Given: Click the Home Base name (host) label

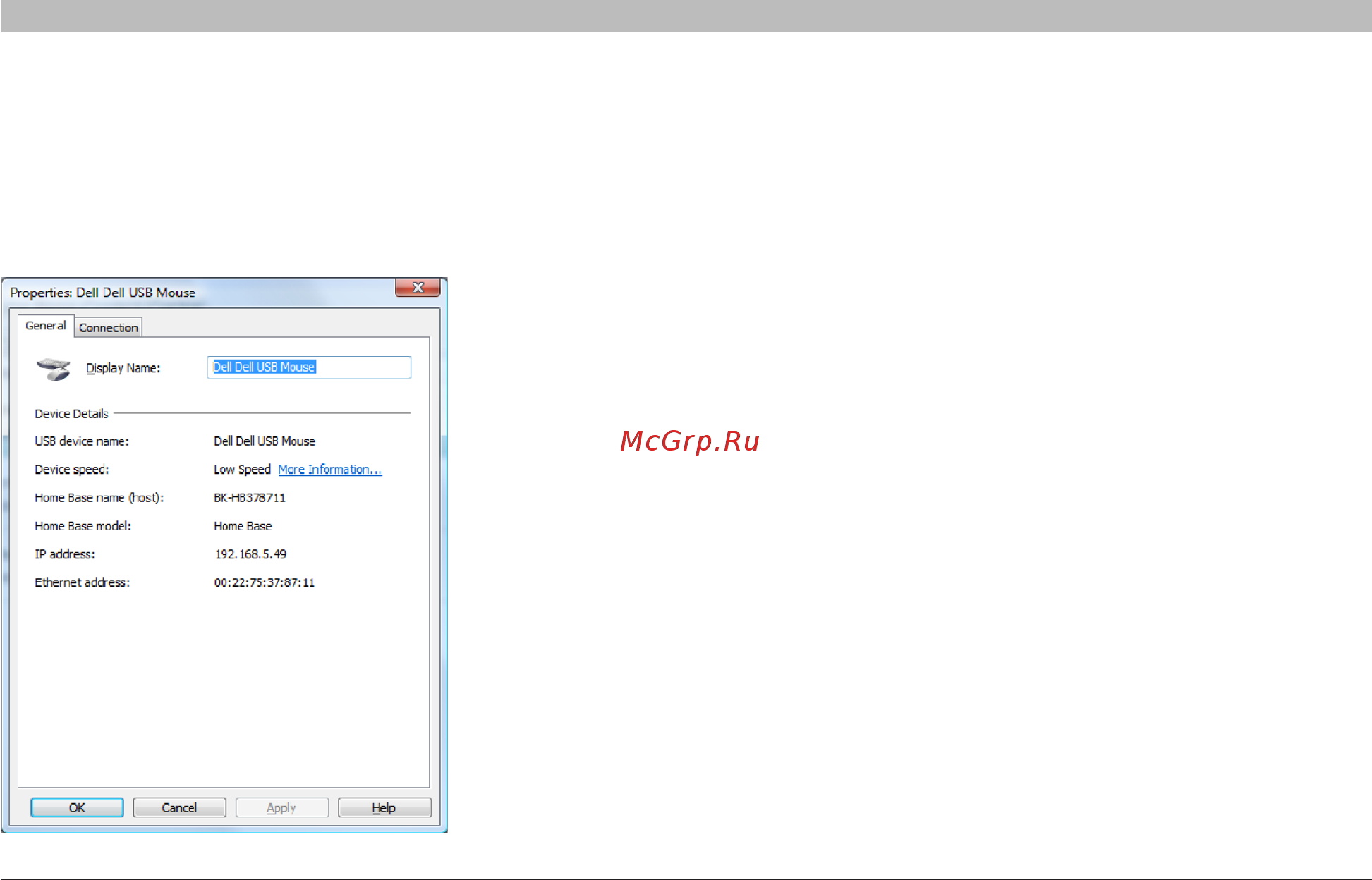Looking at the screenshot, I should [99, 498].
